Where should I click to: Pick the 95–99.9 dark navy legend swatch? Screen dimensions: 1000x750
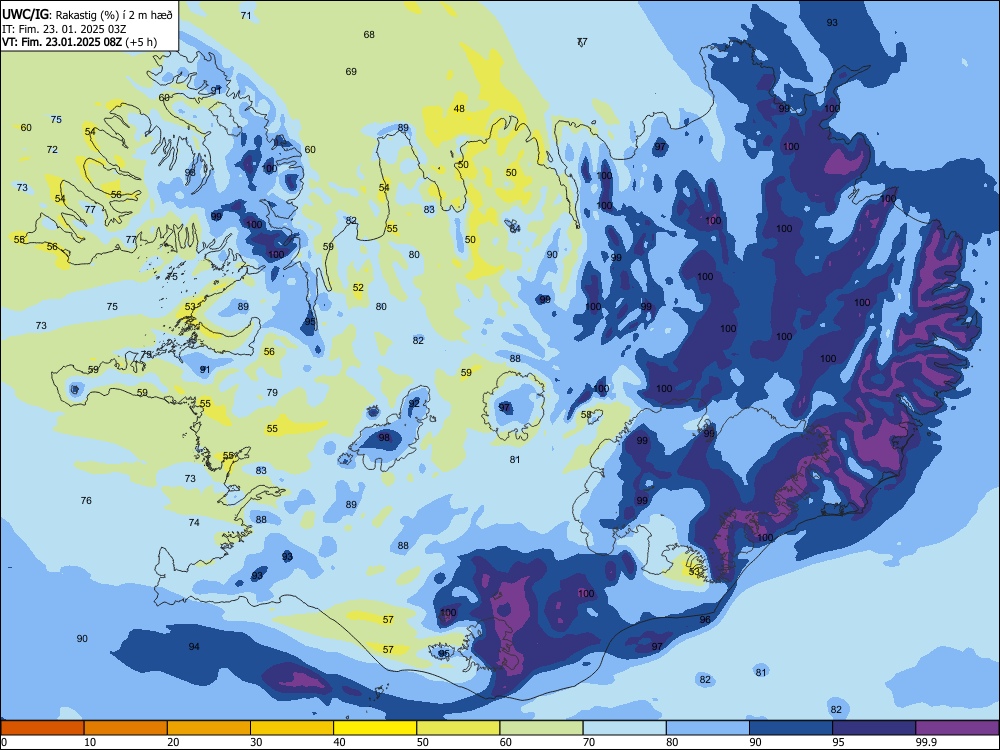coord(874,728)
